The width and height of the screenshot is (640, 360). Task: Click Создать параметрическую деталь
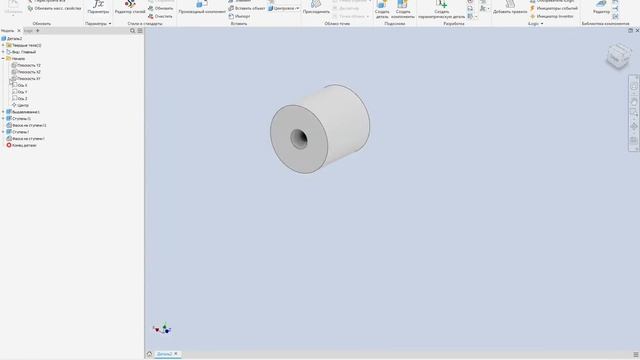[x=441, y=9]
